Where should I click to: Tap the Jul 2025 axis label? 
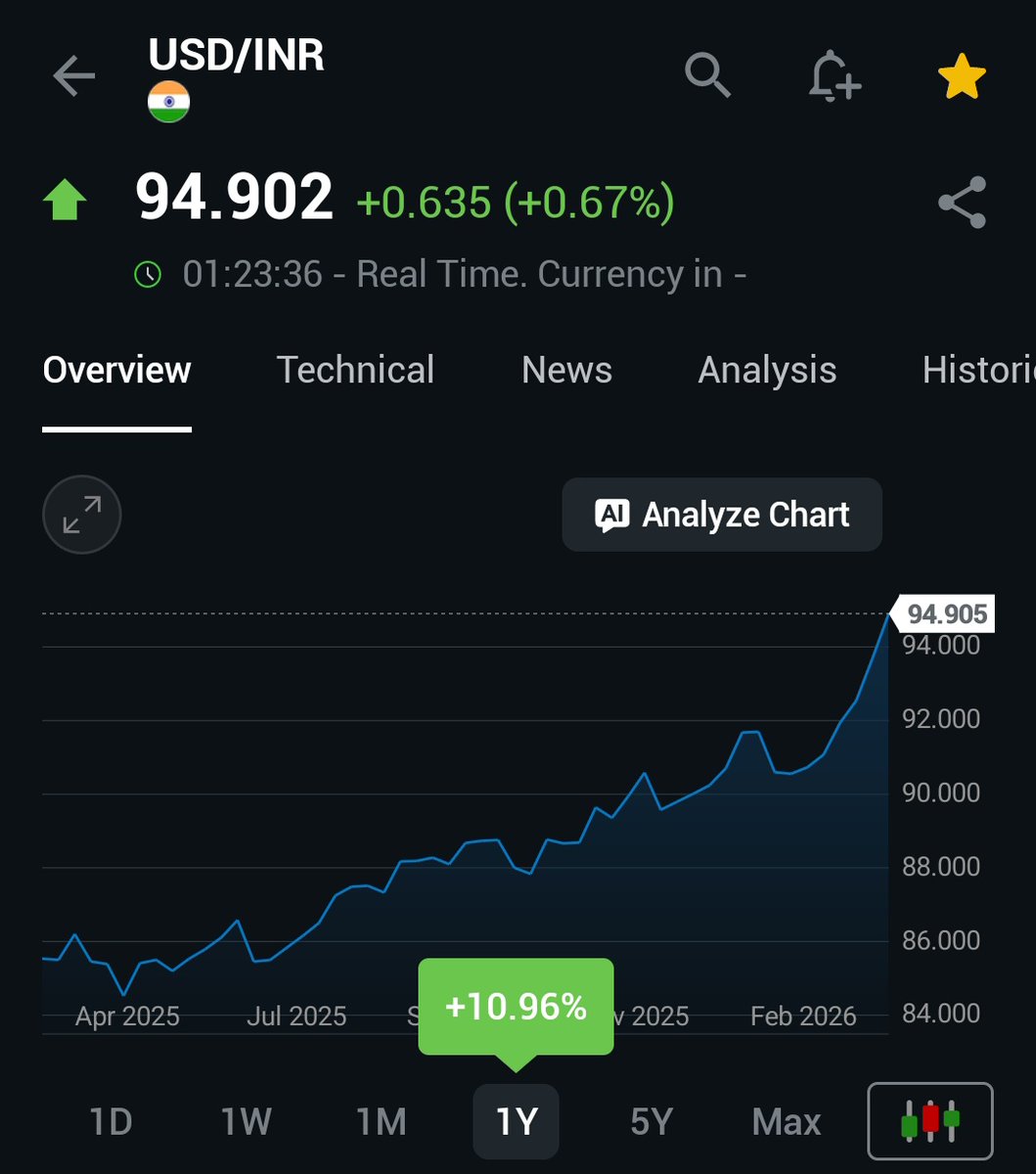coord(296,1016)
